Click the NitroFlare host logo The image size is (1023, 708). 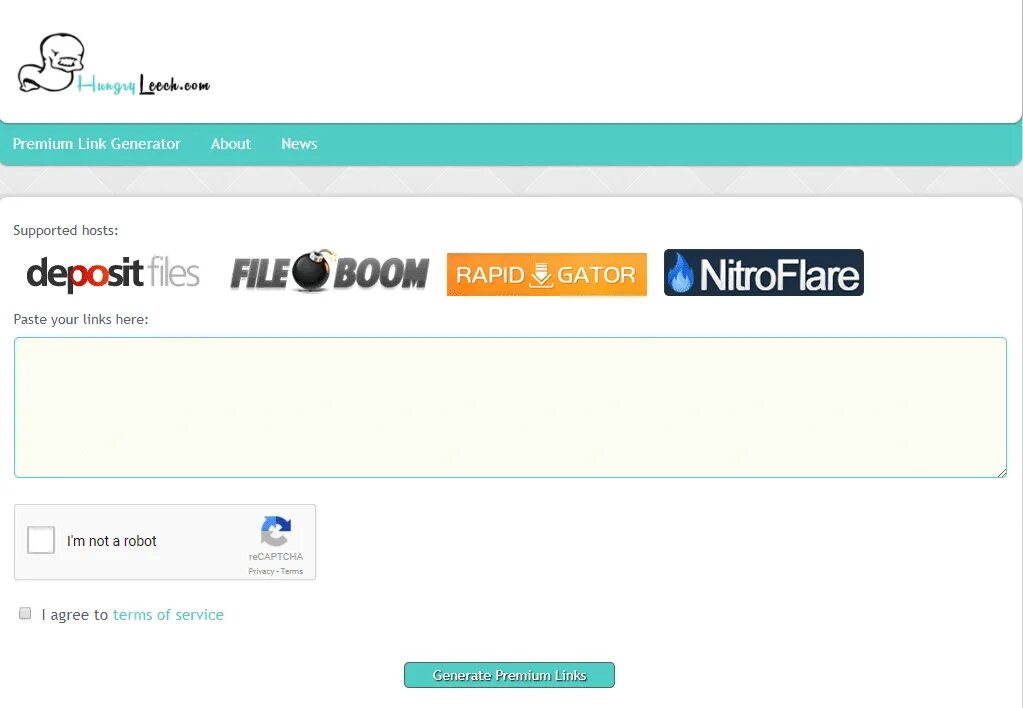coord(763,272)
